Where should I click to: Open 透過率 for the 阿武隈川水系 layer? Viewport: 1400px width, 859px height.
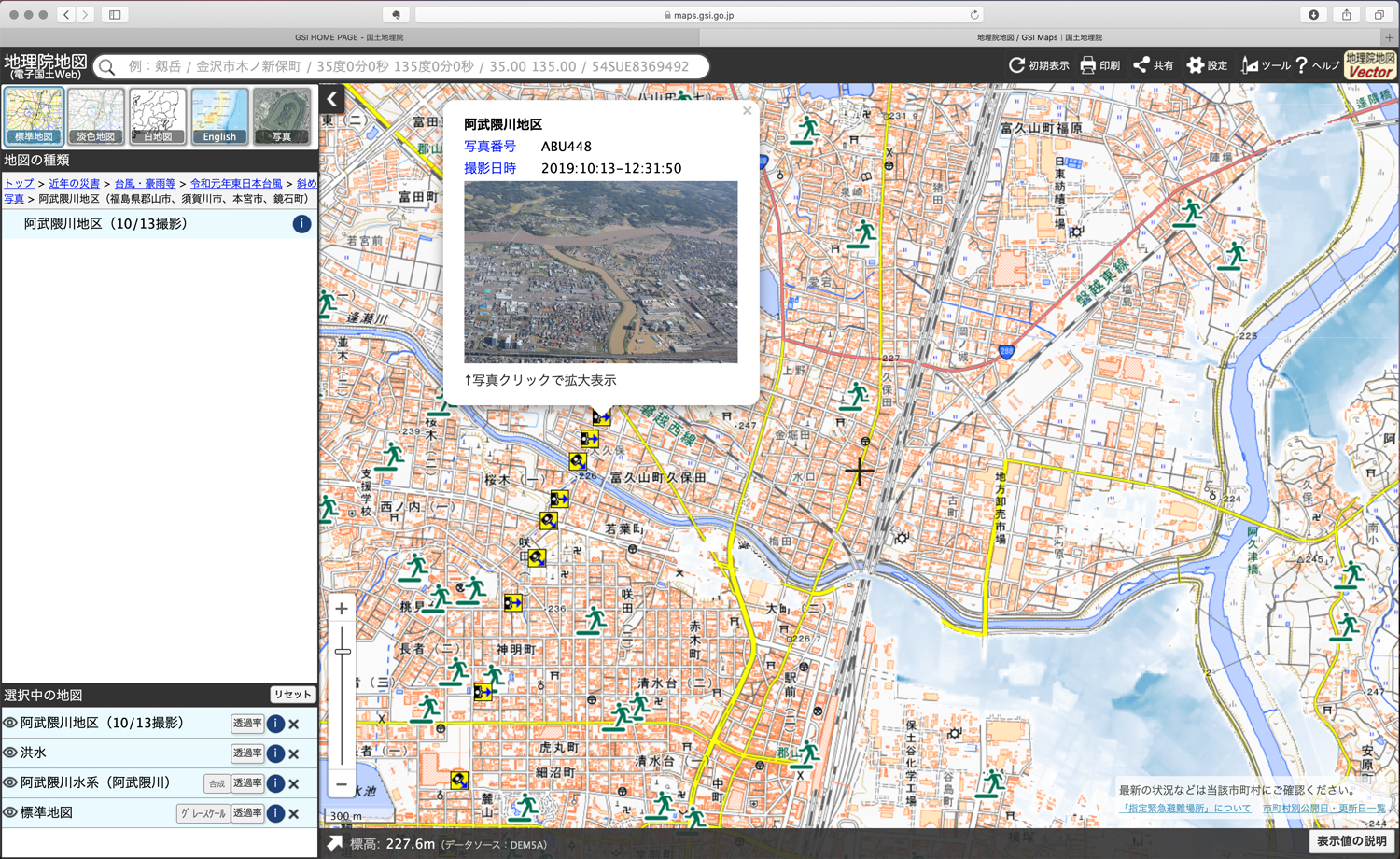point(247,783)
